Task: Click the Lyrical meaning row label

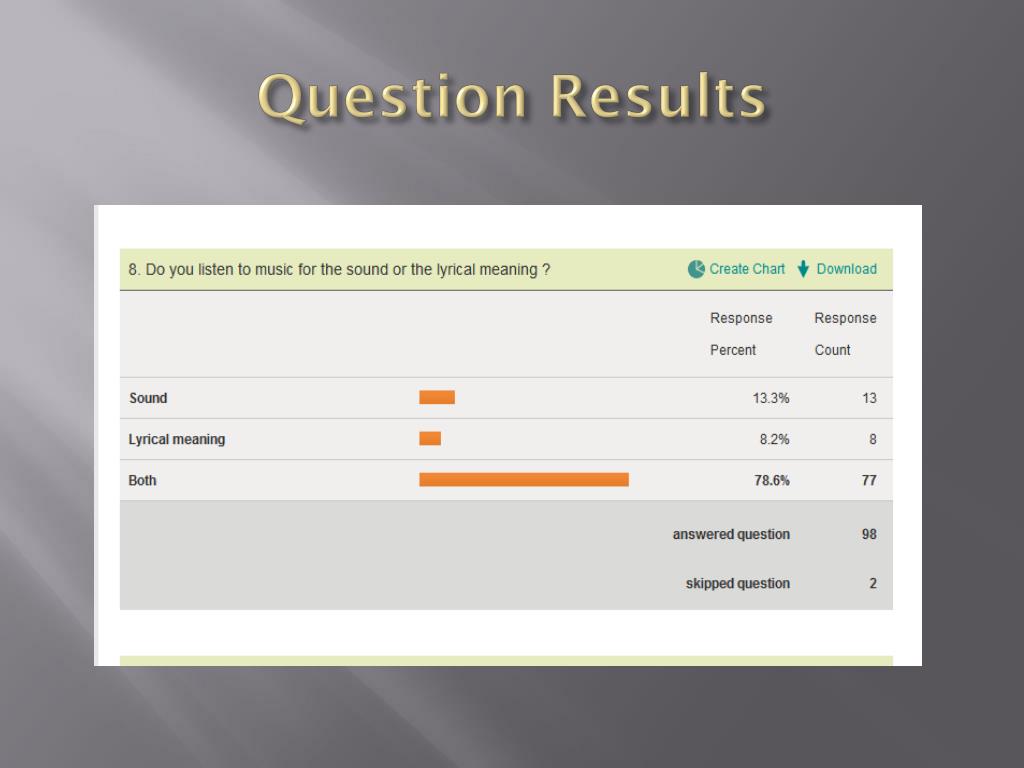Action: click(x=176, y=440)
